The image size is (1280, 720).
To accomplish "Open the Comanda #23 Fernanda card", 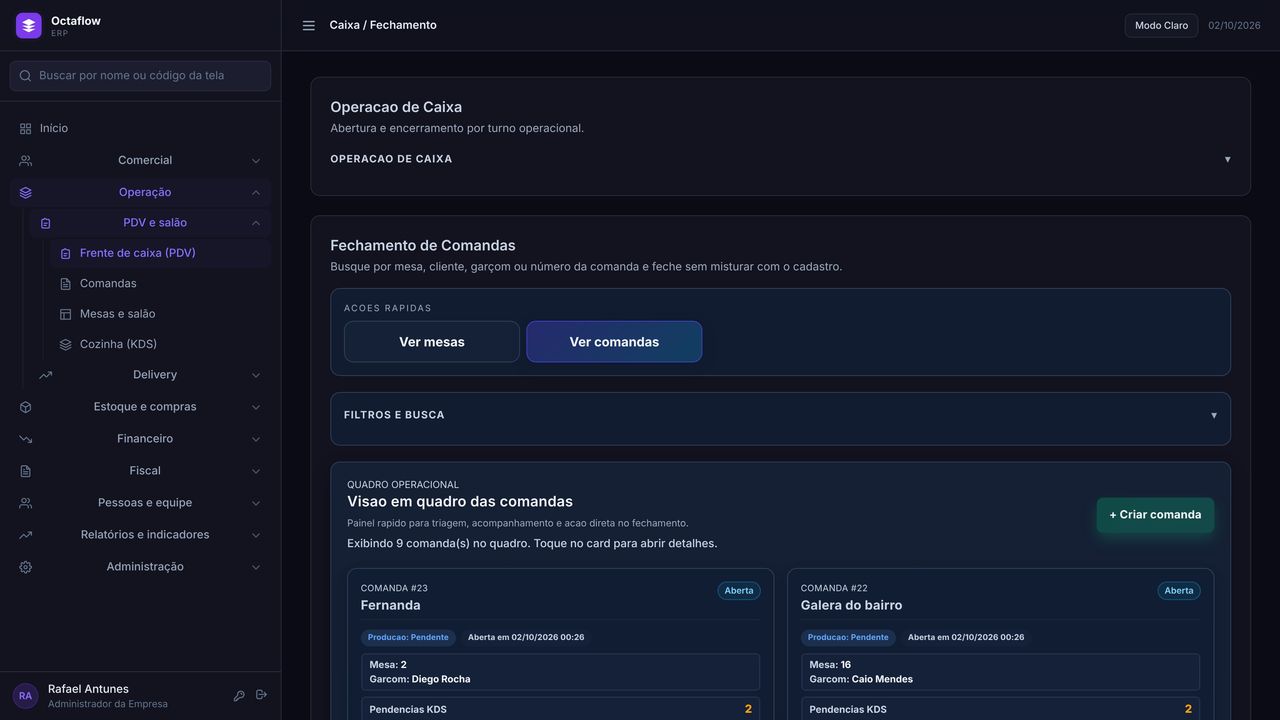I will point(560,644).
